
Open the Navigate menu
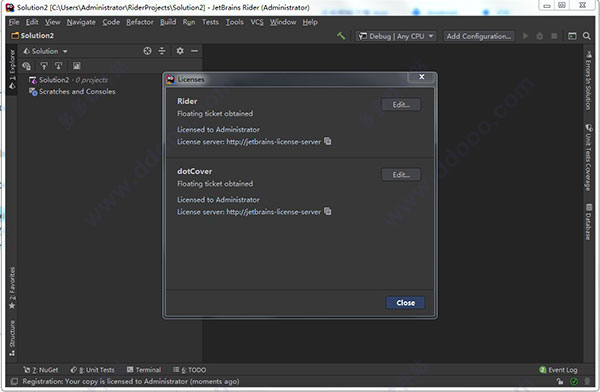pyautogui.click(x=81, y=22)
